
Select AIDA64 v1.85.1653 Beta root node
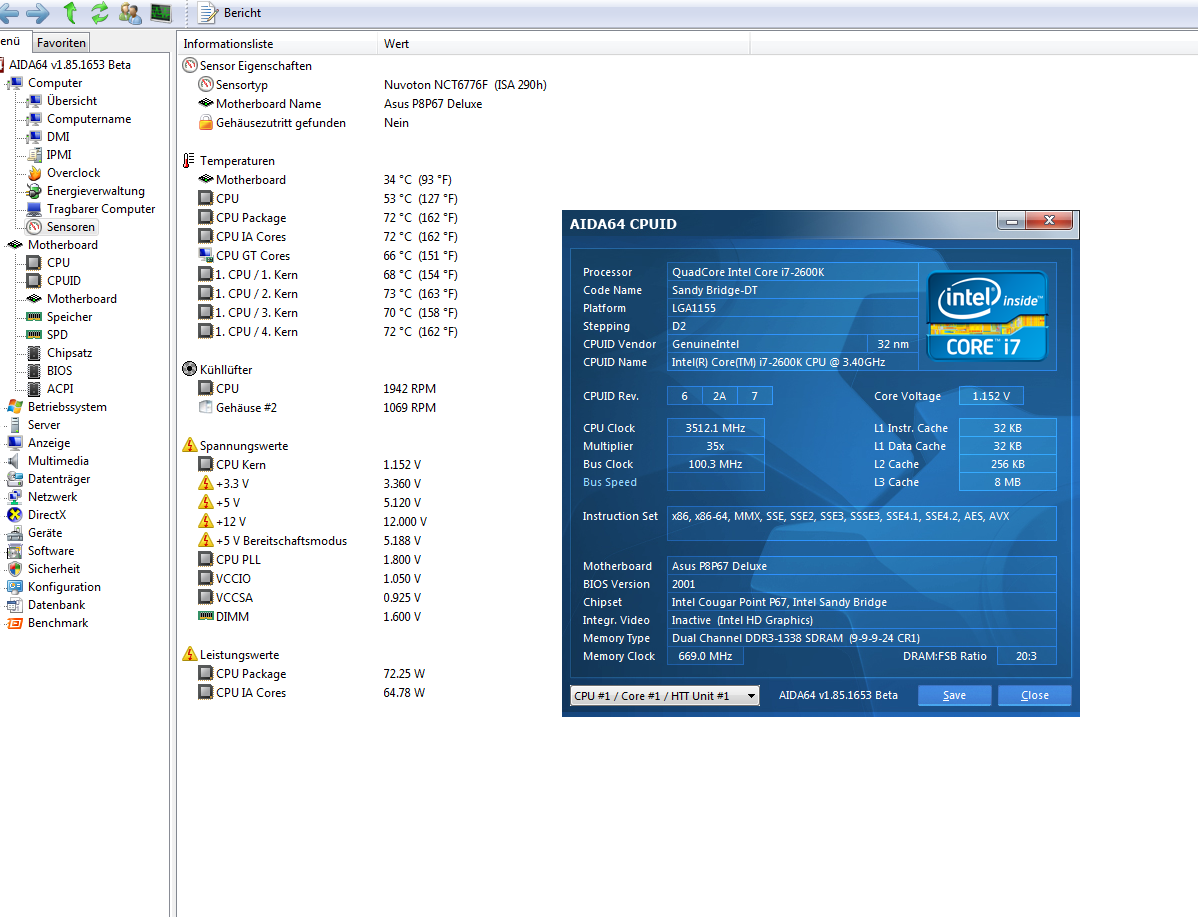point(70,65)
